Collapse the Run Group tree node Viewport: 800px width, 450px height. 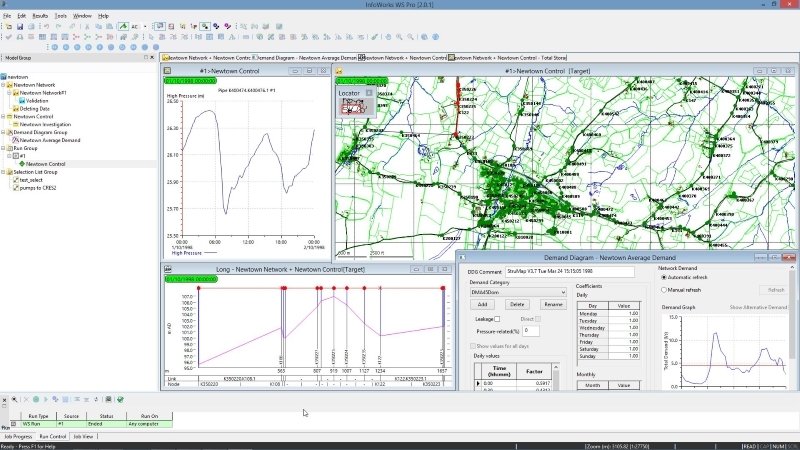(x=3, y=148)
